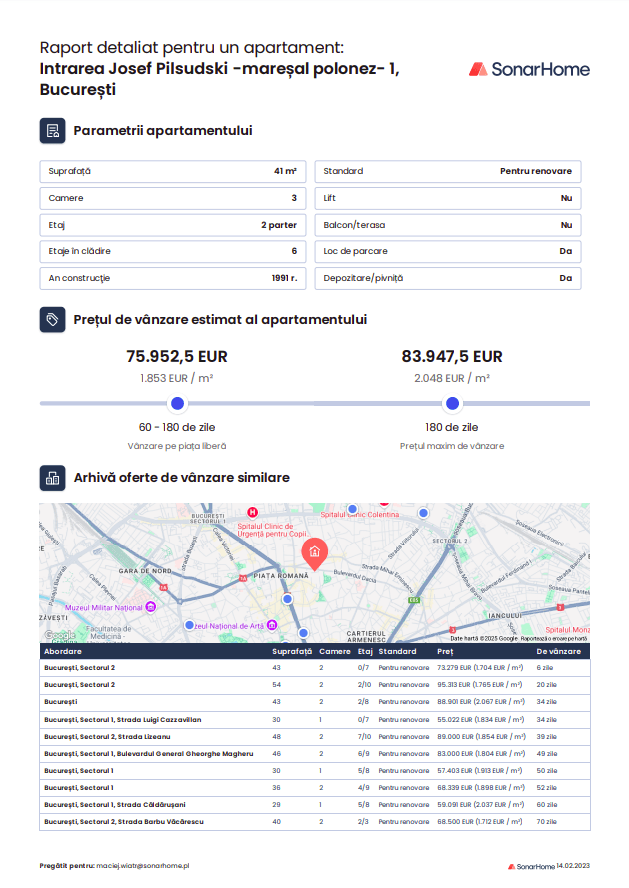Click the Raportează o eroare pe hartă link

pos(553,638)
